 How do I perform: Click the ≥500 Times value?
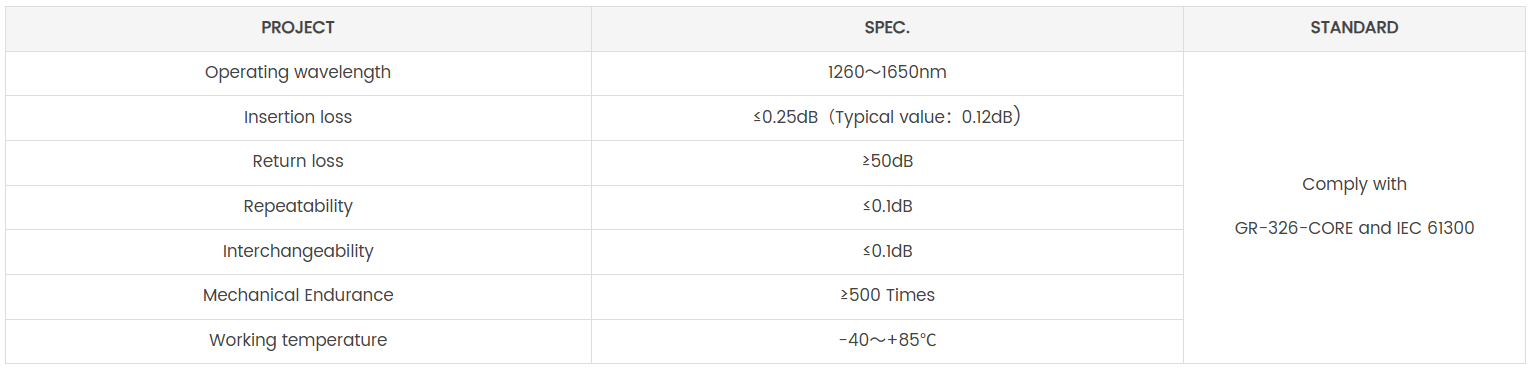click(887, 295)
